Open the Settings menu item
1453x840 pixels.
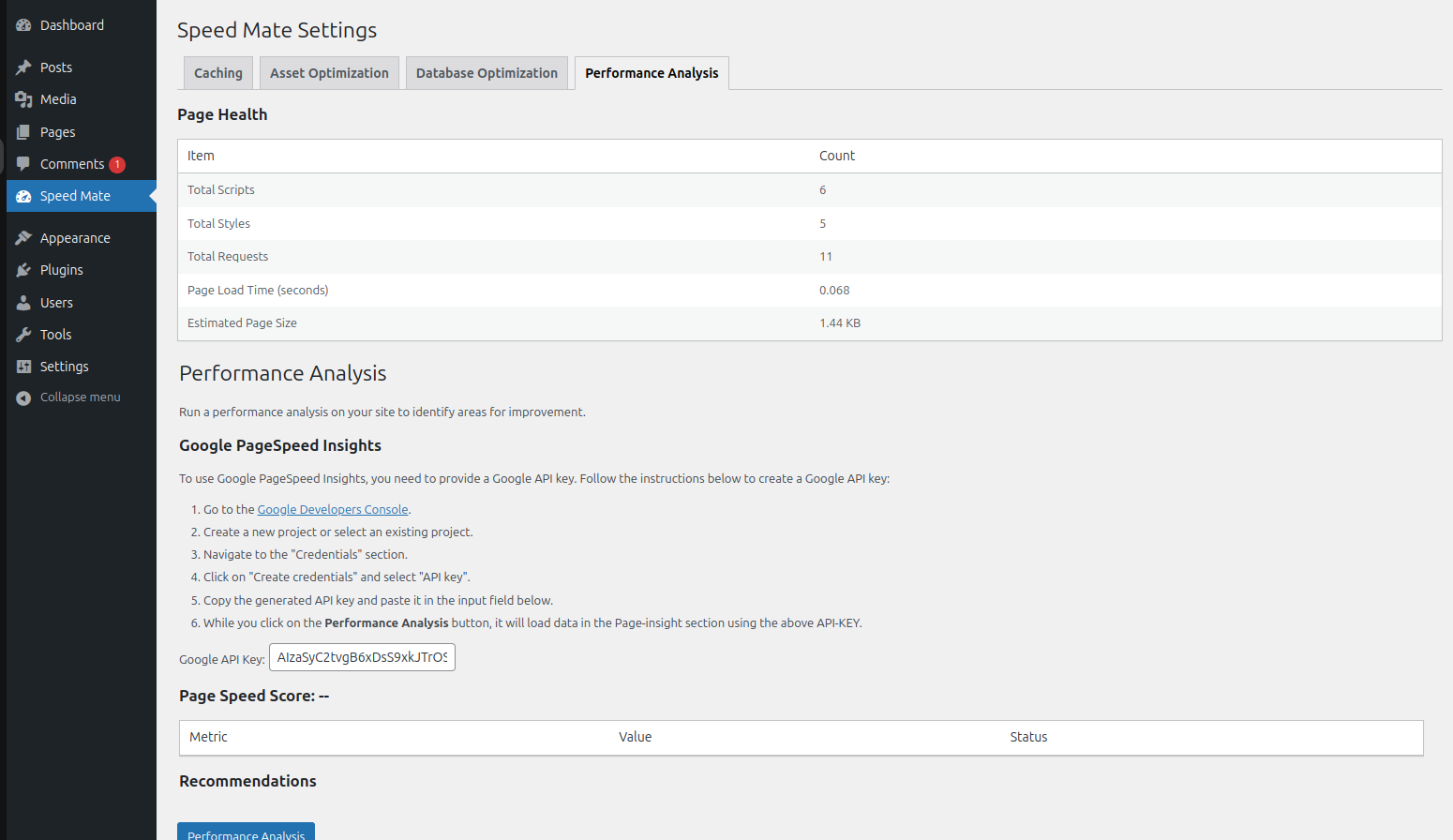82,367
